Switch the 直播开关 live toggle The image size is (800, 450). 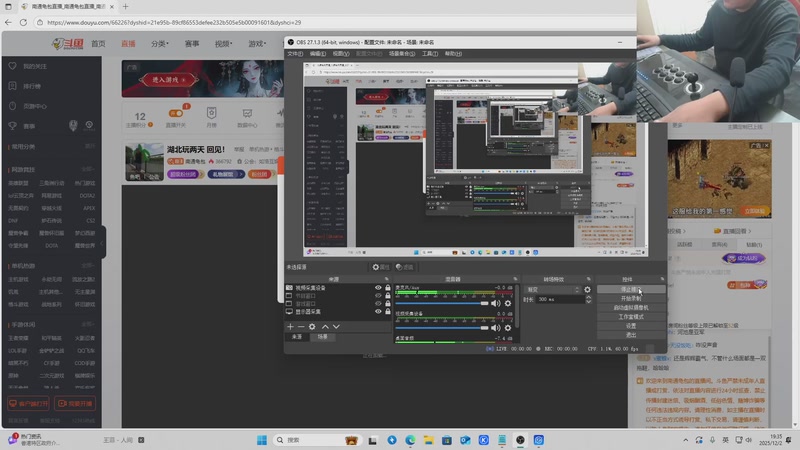tap(176, 113)
